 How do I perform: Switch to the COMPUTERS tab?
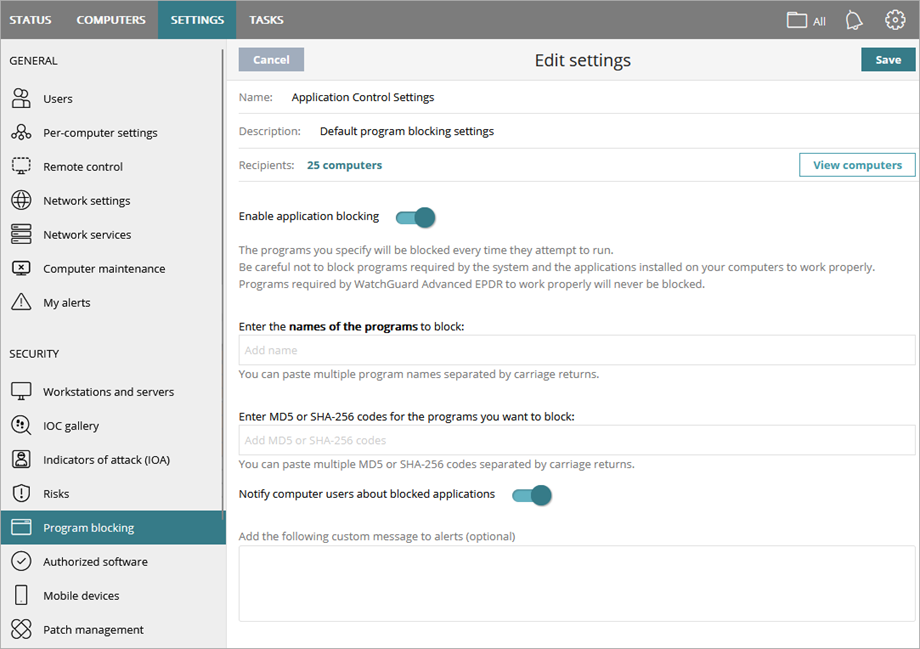(x=110, y=19)
